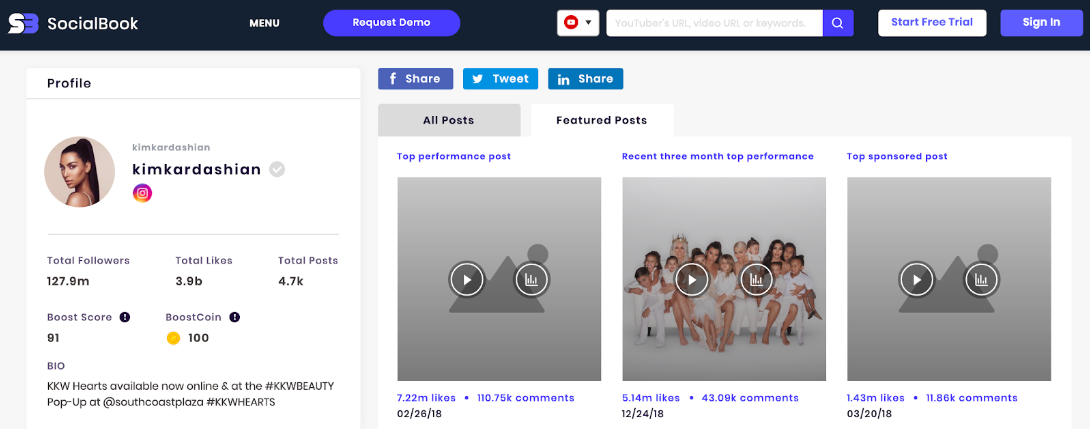Click the Boost Score info icon
The image size is (1090, 432).
tap(125, 317)
